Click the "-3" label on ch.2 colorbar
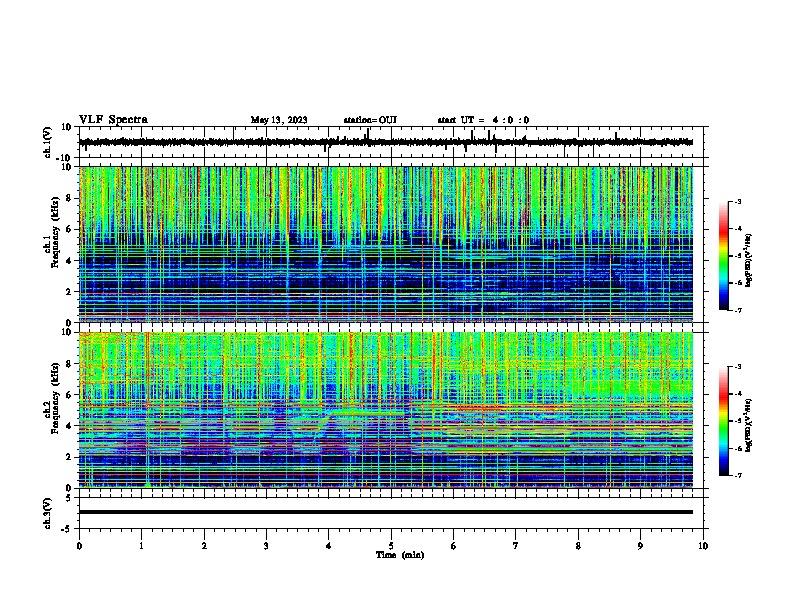This screenshot has width=792, height=612. pos(738,367)
